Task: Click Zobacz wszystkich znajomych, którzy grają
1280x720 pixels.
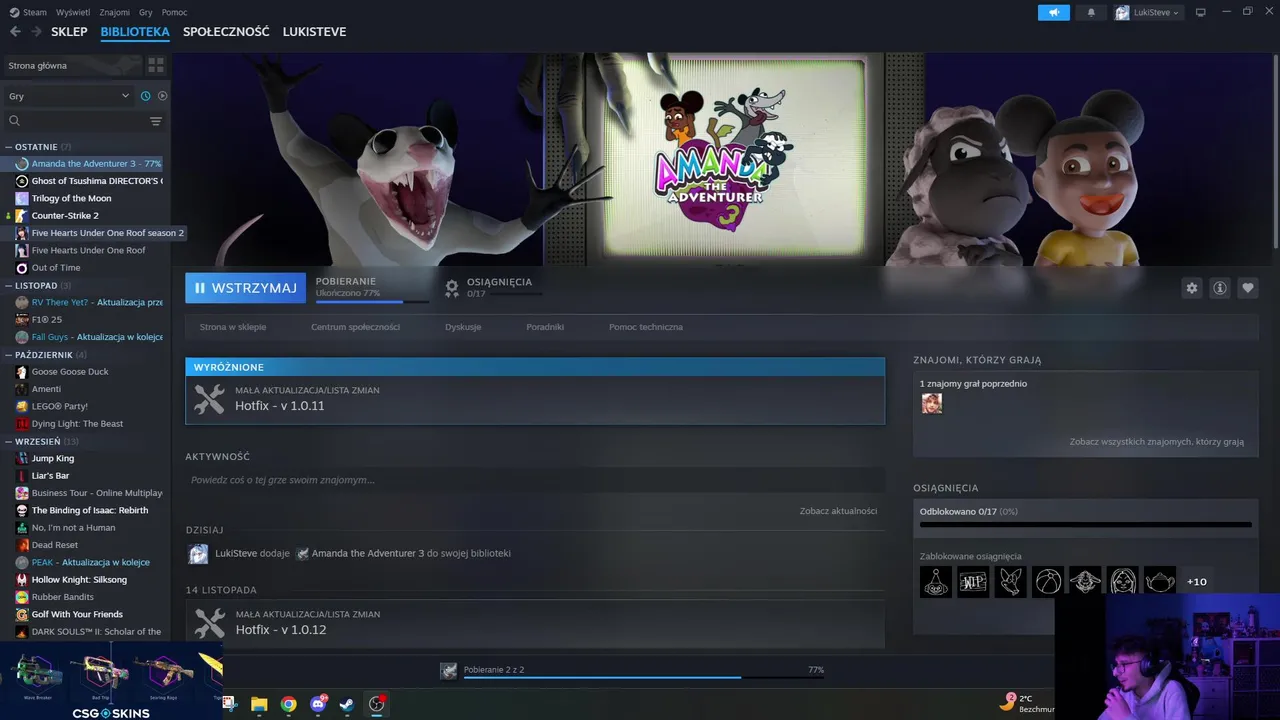Action: point(1157,442)
